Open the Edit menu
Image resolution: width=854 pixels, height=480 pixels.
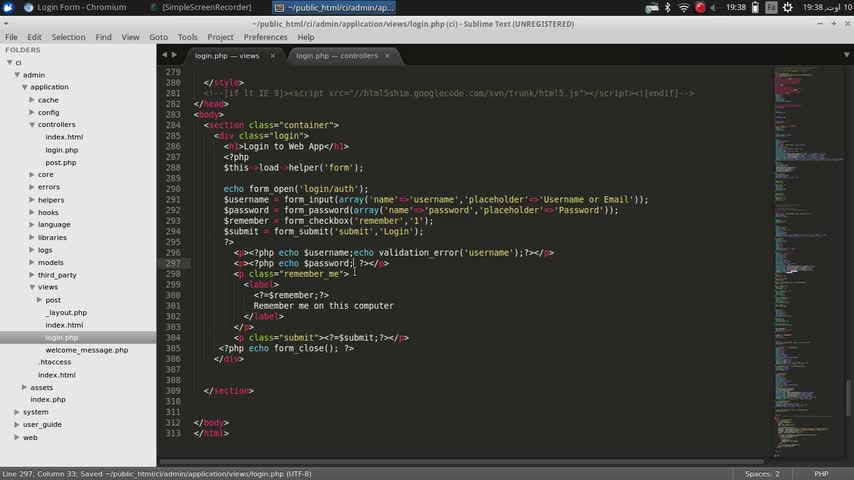pyautogui.click(x=34, y=37)
